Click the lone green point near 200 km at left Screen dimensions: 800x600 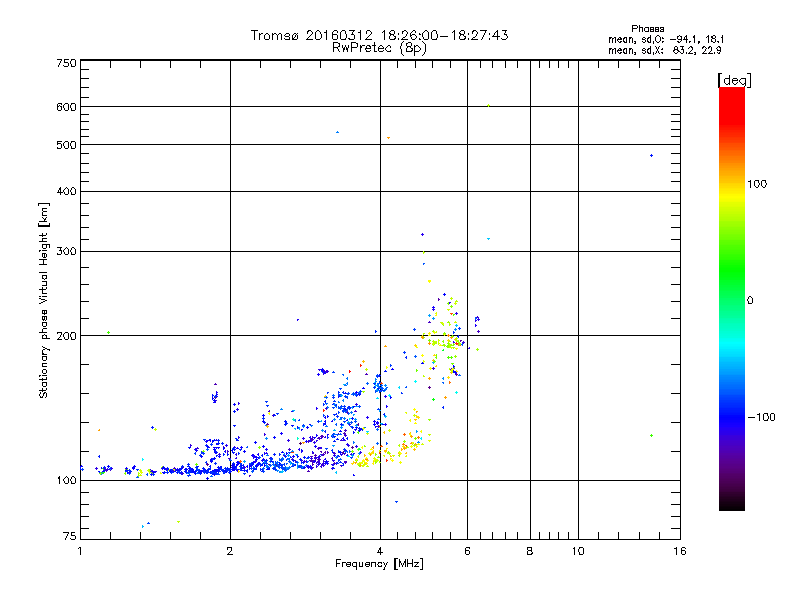click(108, 332)
